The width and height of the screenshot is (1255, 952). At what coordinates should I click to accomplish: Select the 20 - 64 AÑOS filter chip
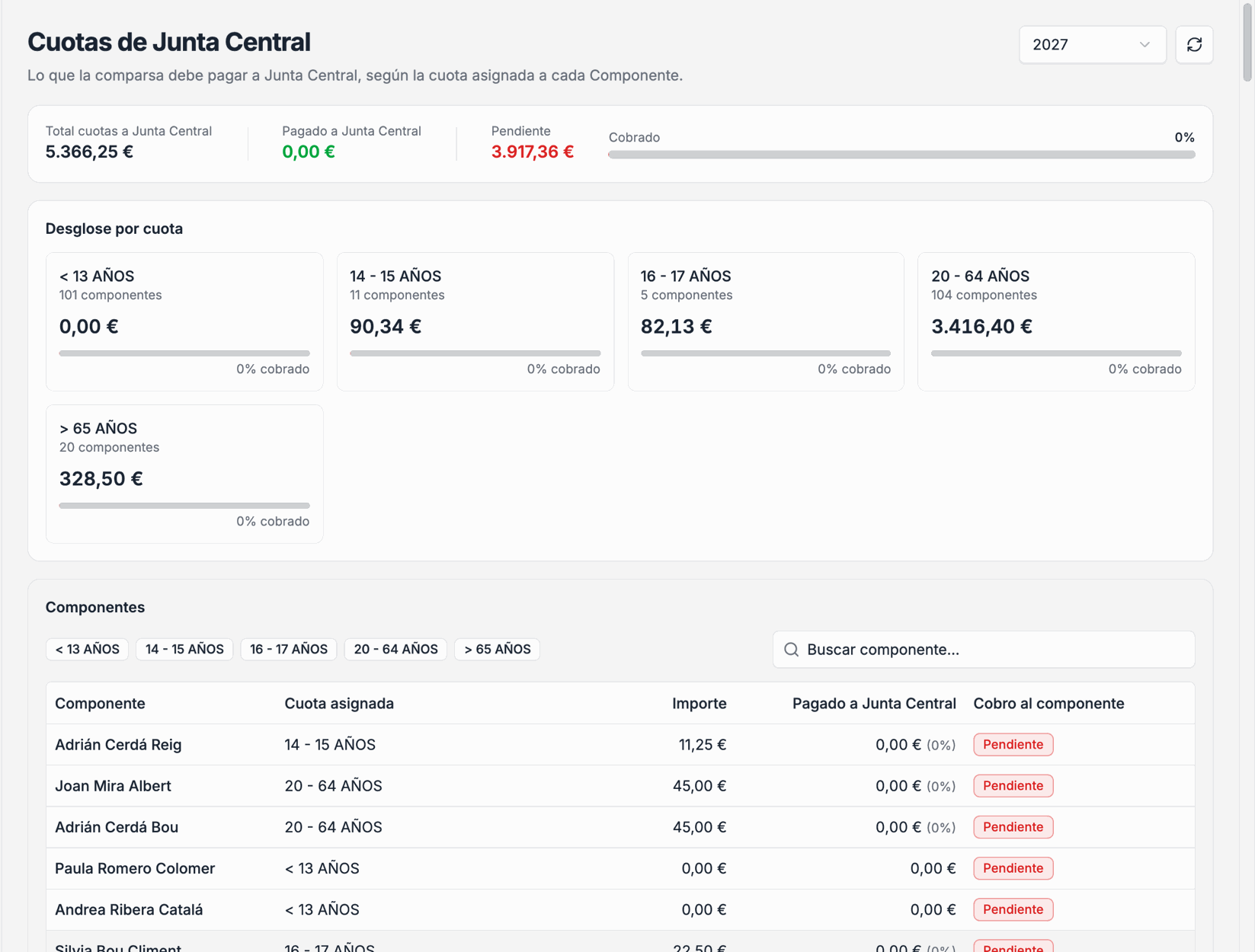coord(395,650)
